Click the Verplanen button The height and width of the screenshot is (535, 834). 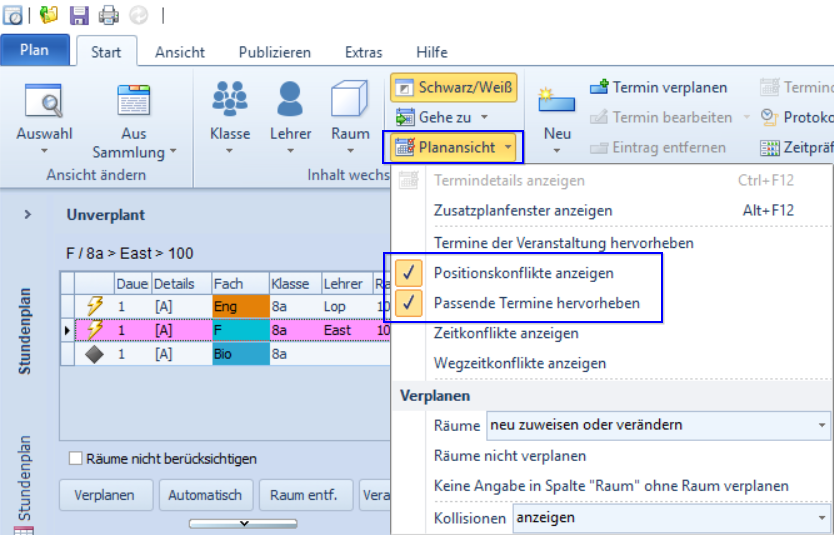(106, 495)
